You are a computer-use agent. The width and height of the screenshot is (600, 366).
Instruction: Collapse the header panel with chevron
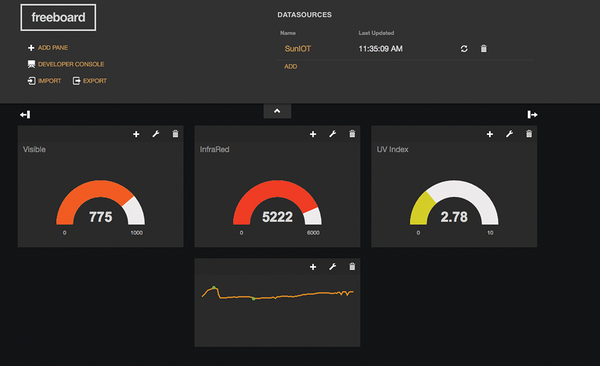click(x=277, y=111)
